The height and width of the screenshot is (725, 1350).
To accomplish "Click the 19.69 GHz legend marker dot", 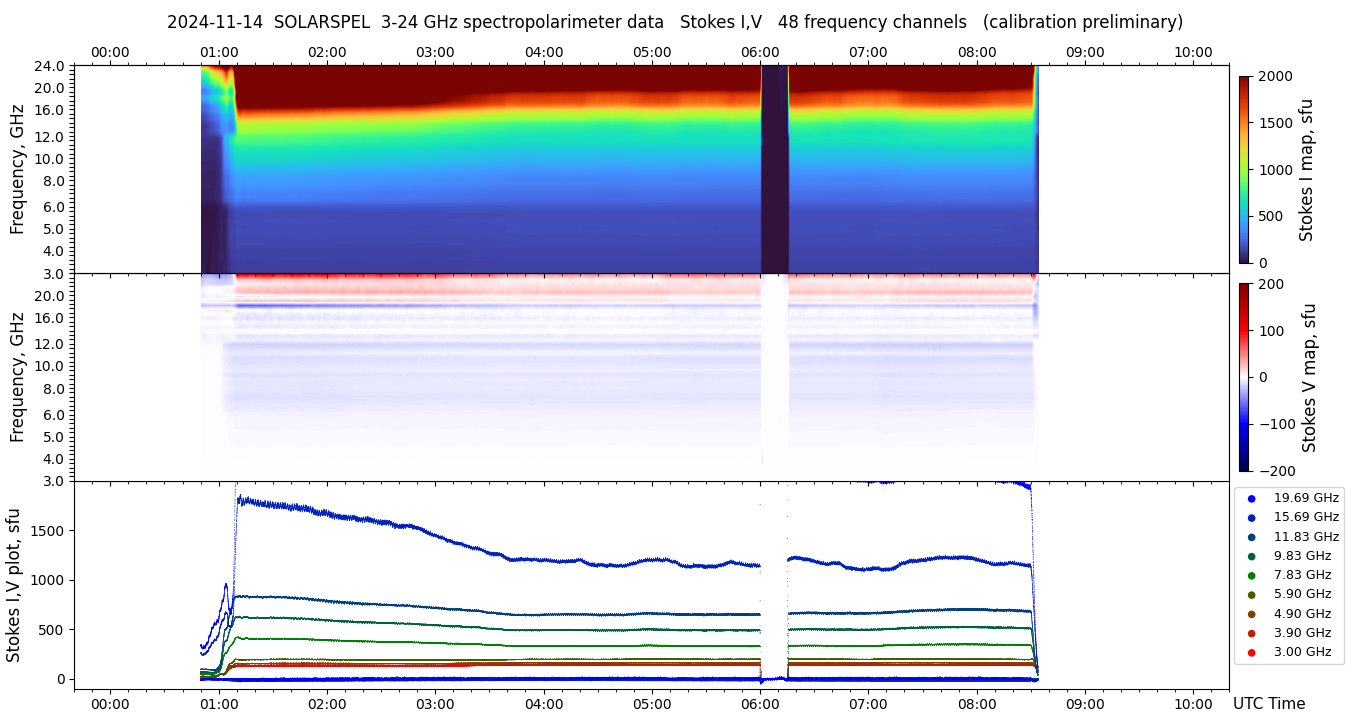I will tap(1251, 498).
